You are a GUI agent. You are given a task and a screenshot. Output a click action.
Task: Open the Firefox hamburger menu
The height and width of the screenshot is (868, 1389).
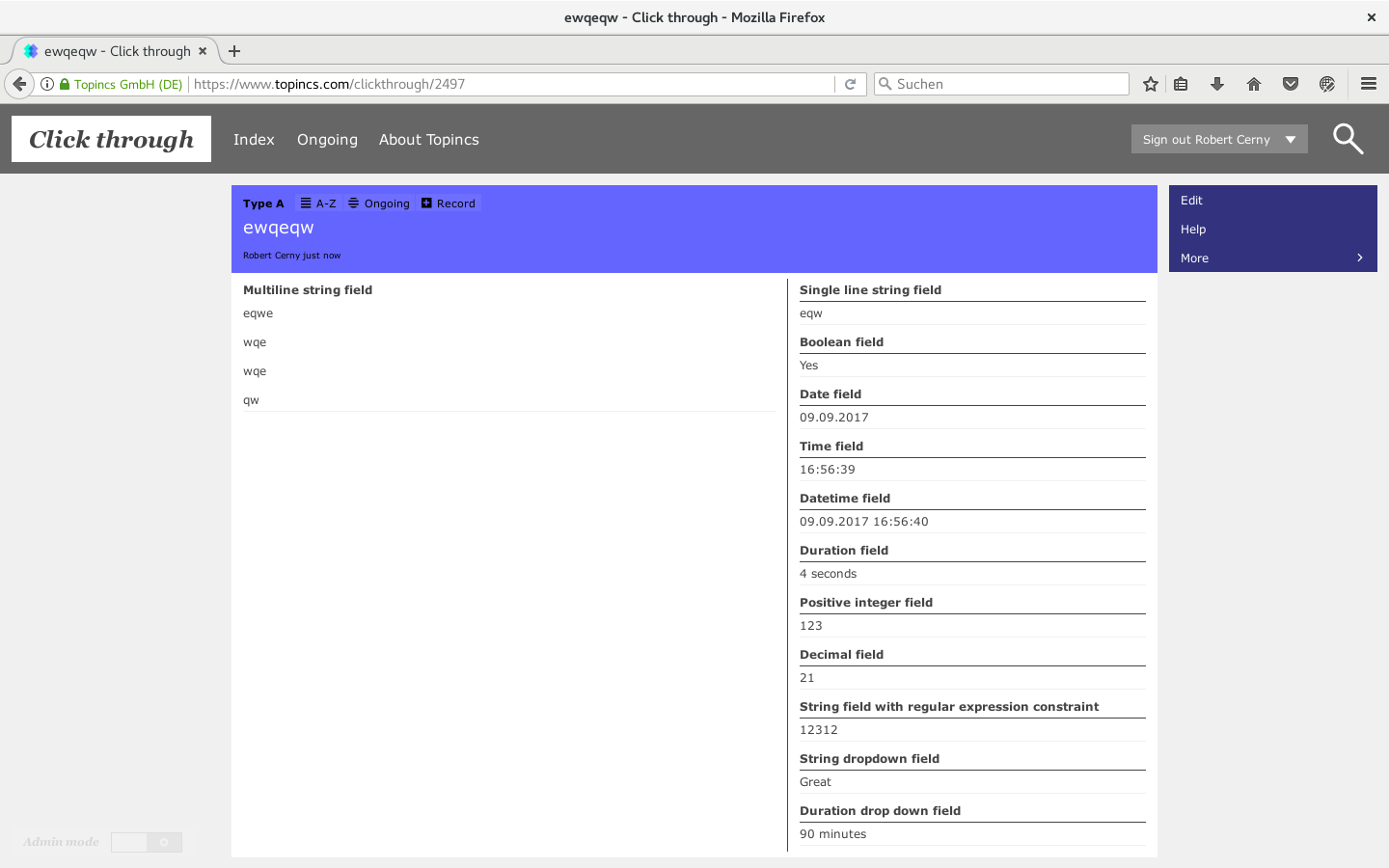coord(1368,84)
